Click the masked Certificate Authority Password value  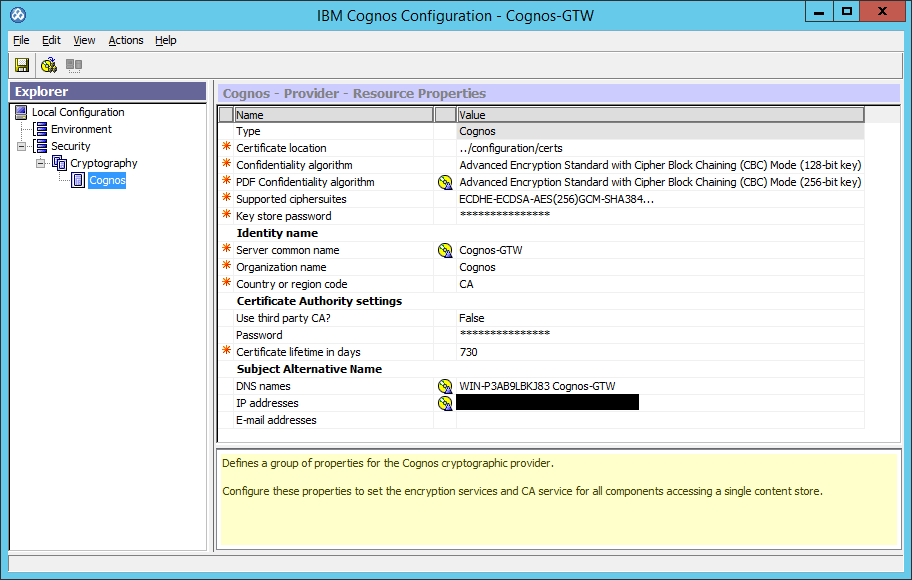505,334
